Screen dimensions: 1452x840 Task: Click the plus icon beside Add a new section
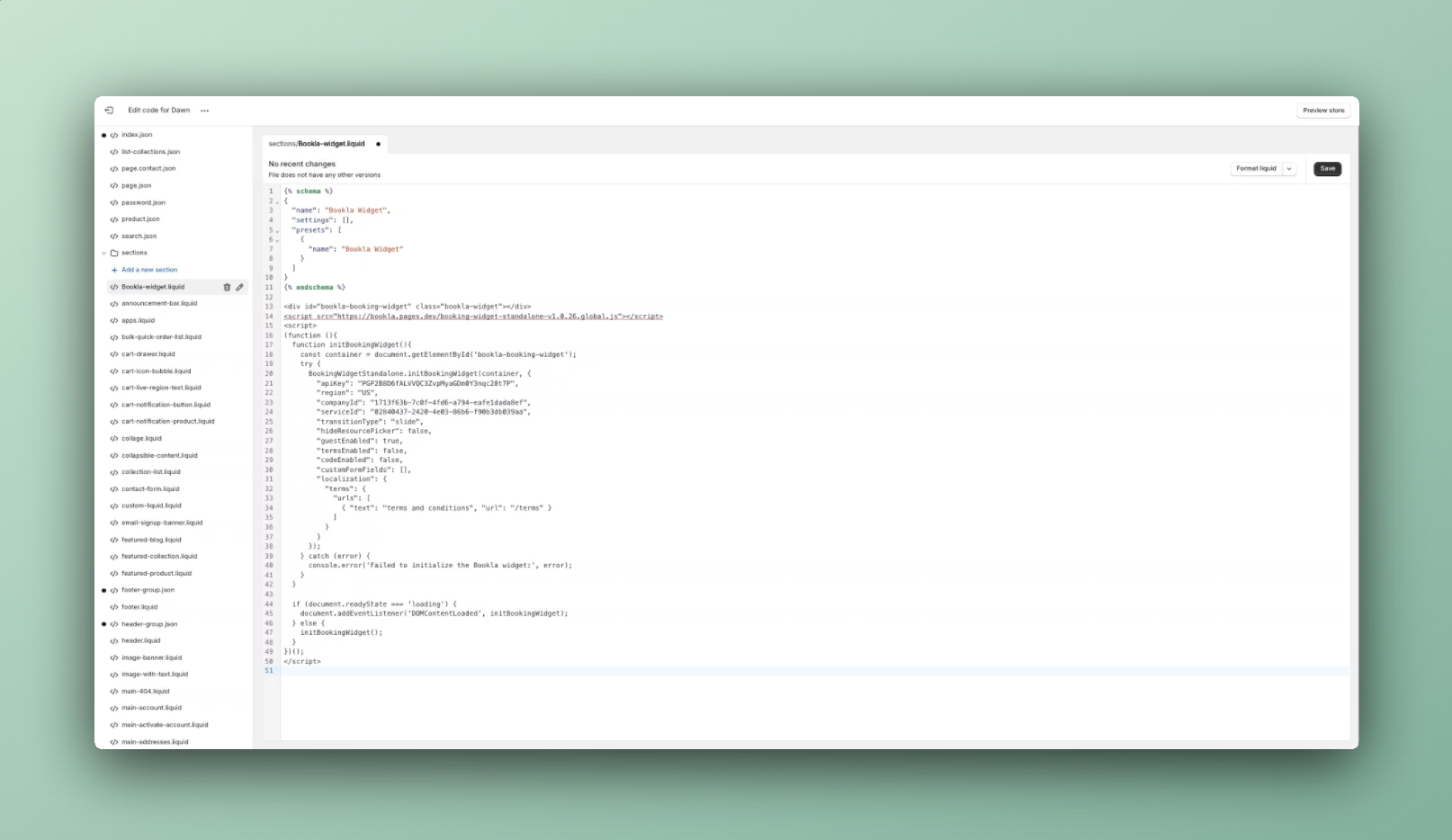pos(114,270)
